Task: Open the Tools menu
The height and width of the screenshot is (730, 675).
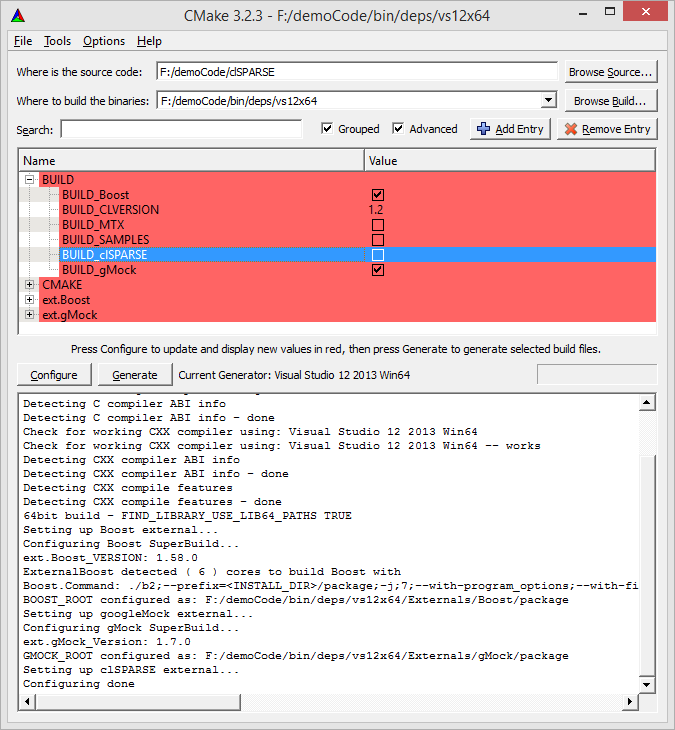Action: pyautogui.click(x=57, y=41)
